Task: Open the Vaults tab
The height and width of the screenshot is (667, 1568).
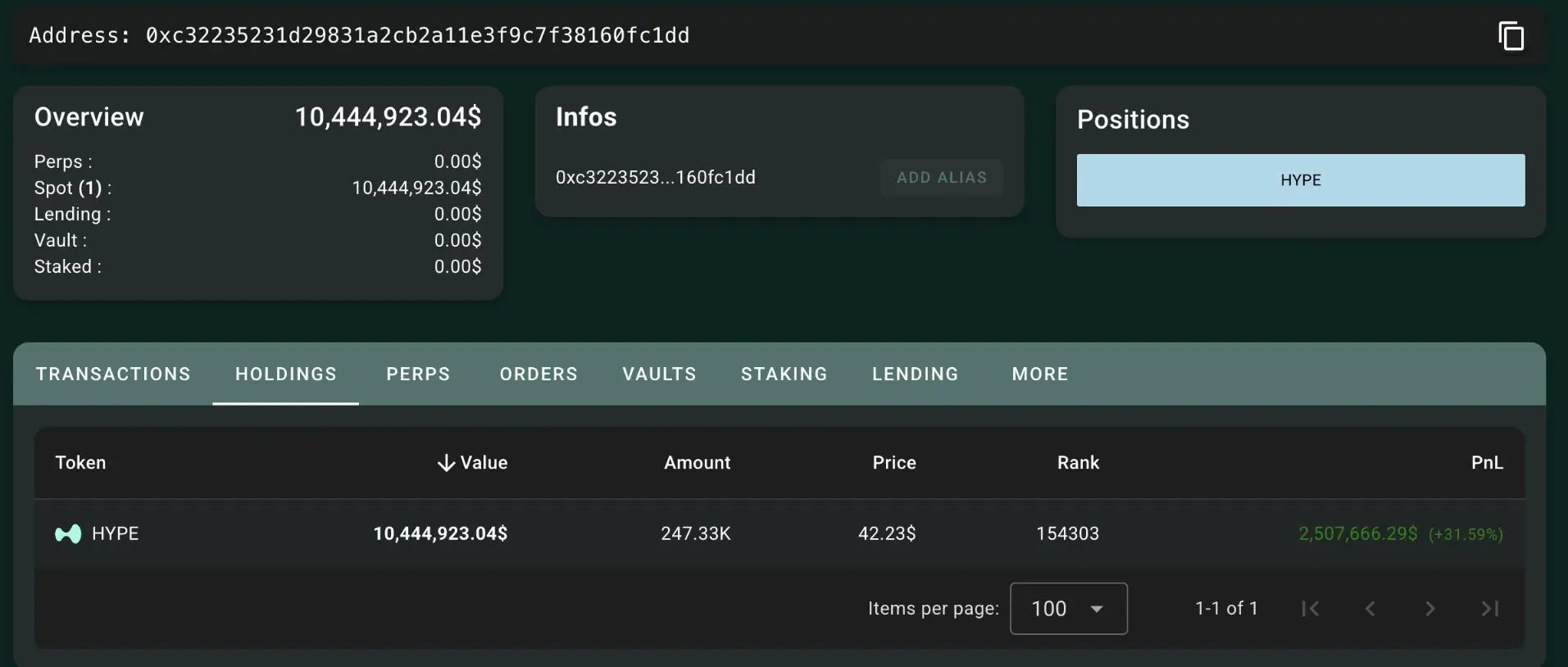Action: pyautogui.click(x=659, y=374)
